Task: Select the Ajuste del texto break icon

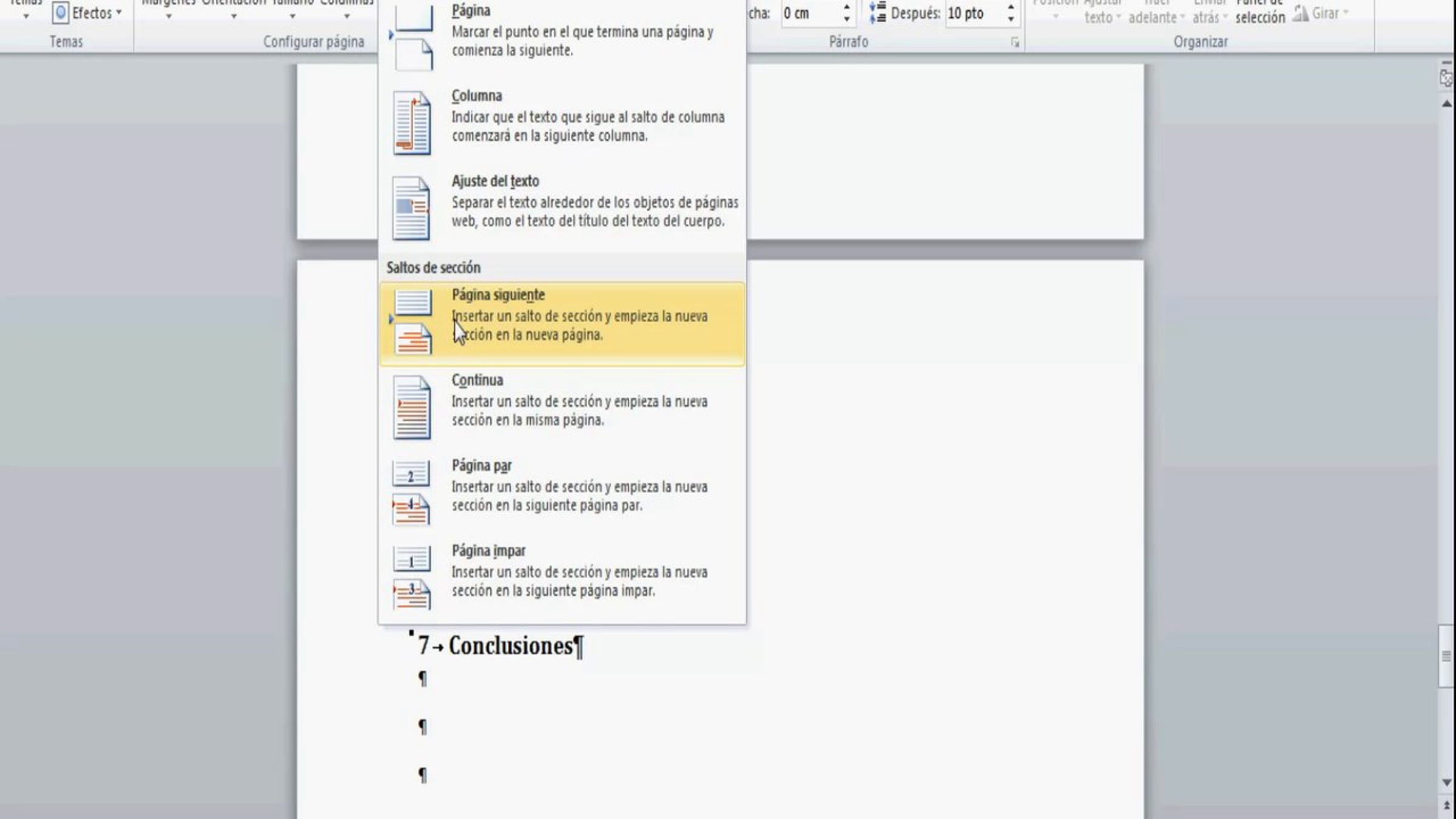Action: pyautogui.click(x=412, y=207)
